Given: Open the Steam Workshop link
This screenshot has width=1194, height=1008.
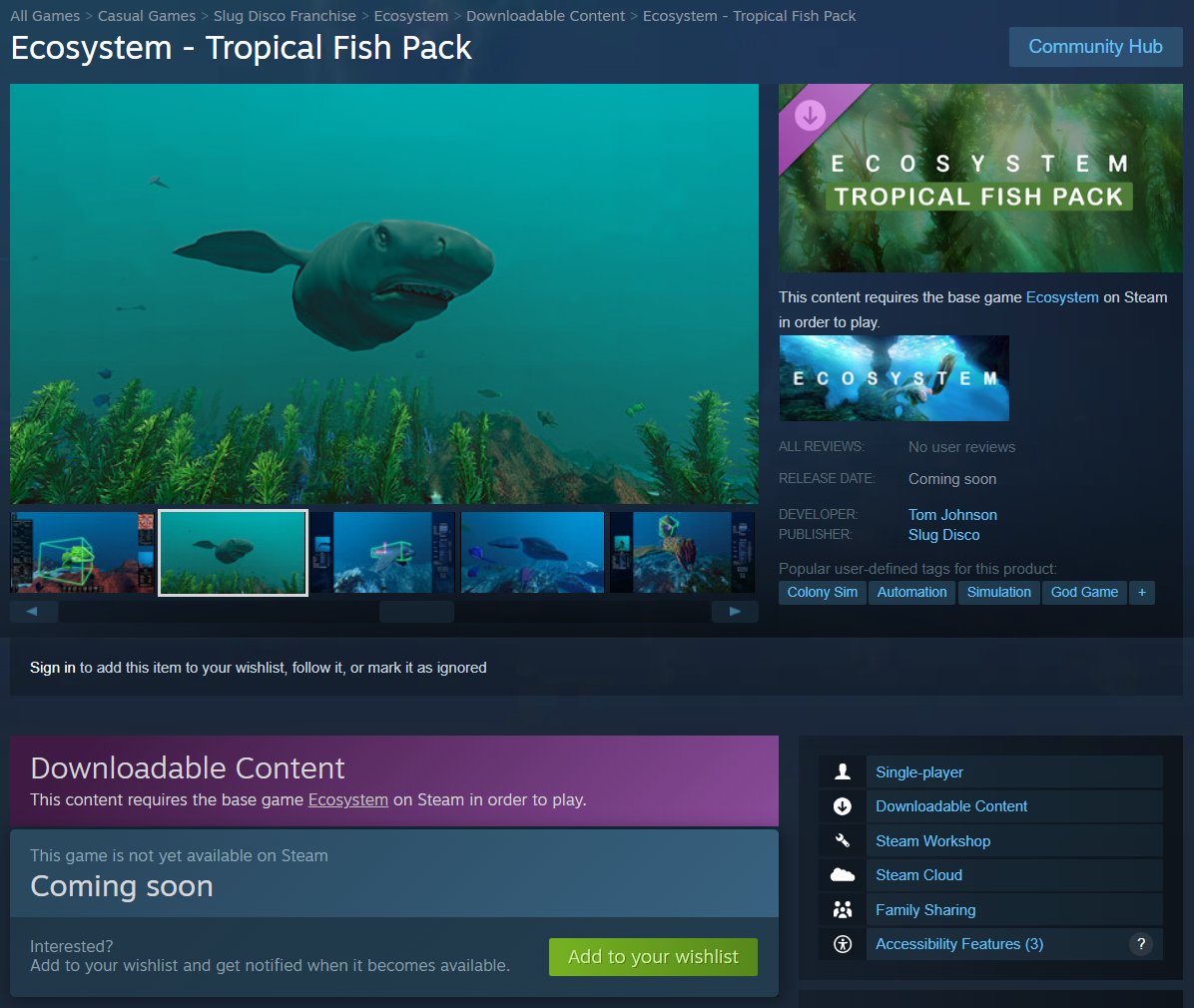Looking at the screenshot, I should pos(932,841).
